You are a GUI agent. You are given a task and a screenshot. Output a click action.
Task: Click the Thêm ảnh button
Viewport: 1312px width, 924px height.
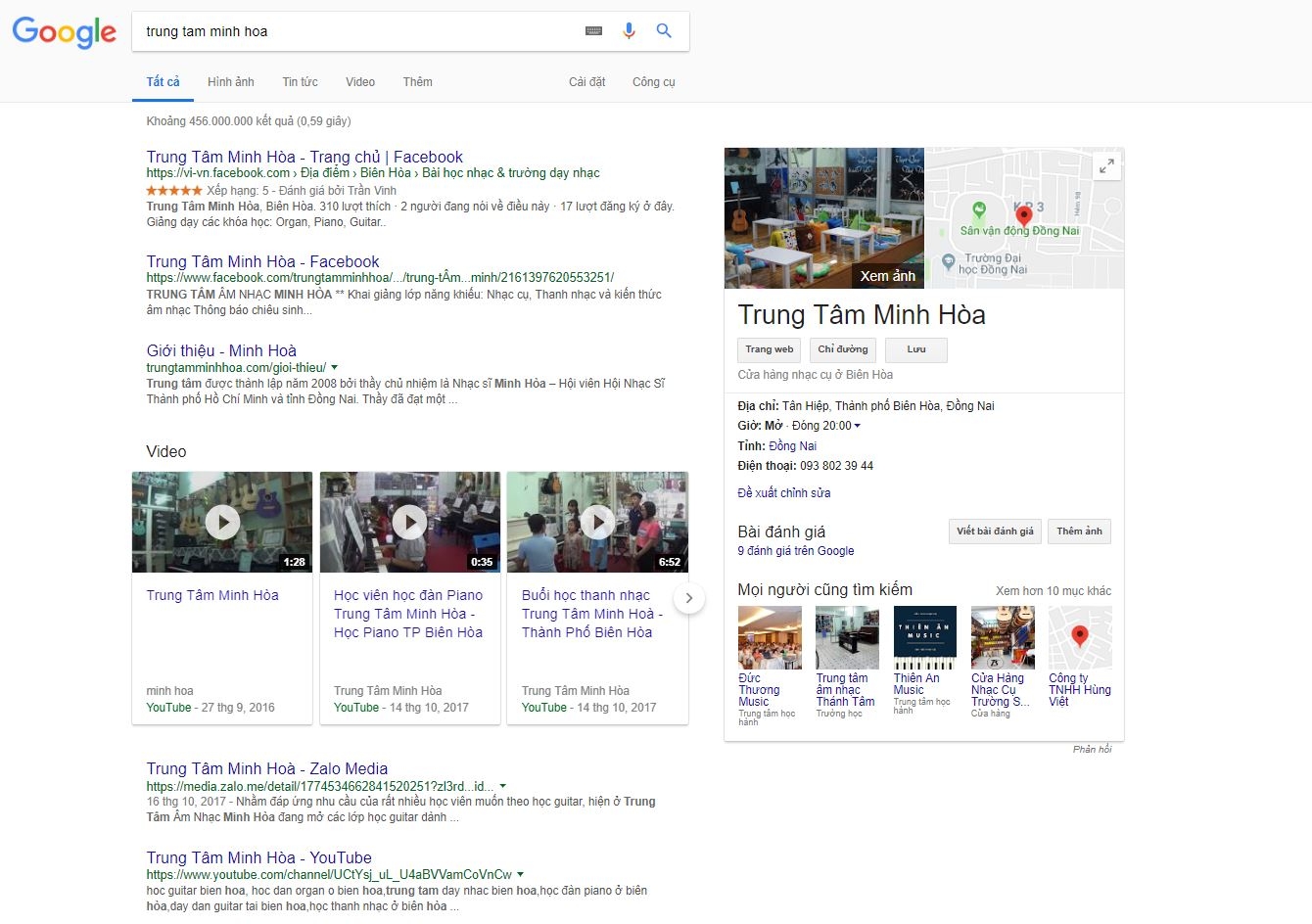tap(1079, 531)
